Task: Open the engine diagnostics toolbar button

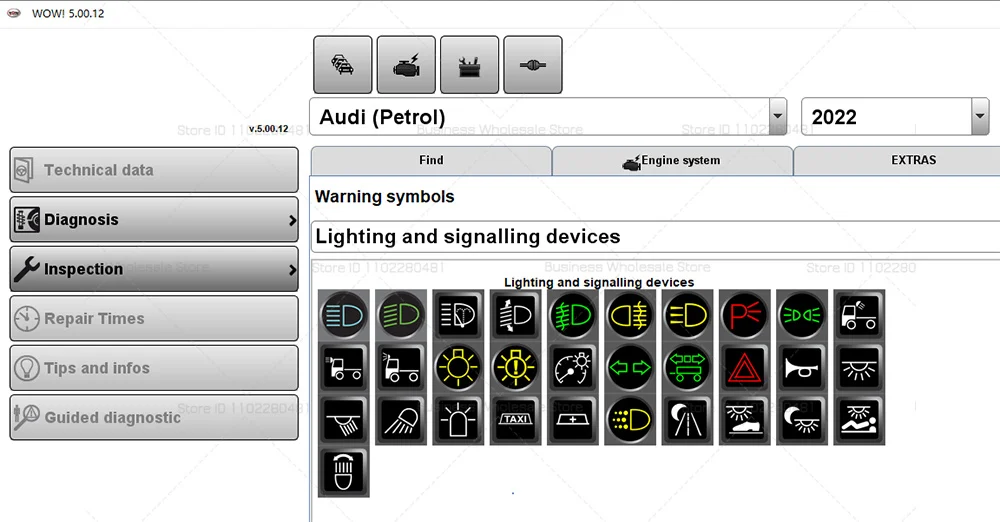Action: [x=406, y=64]
